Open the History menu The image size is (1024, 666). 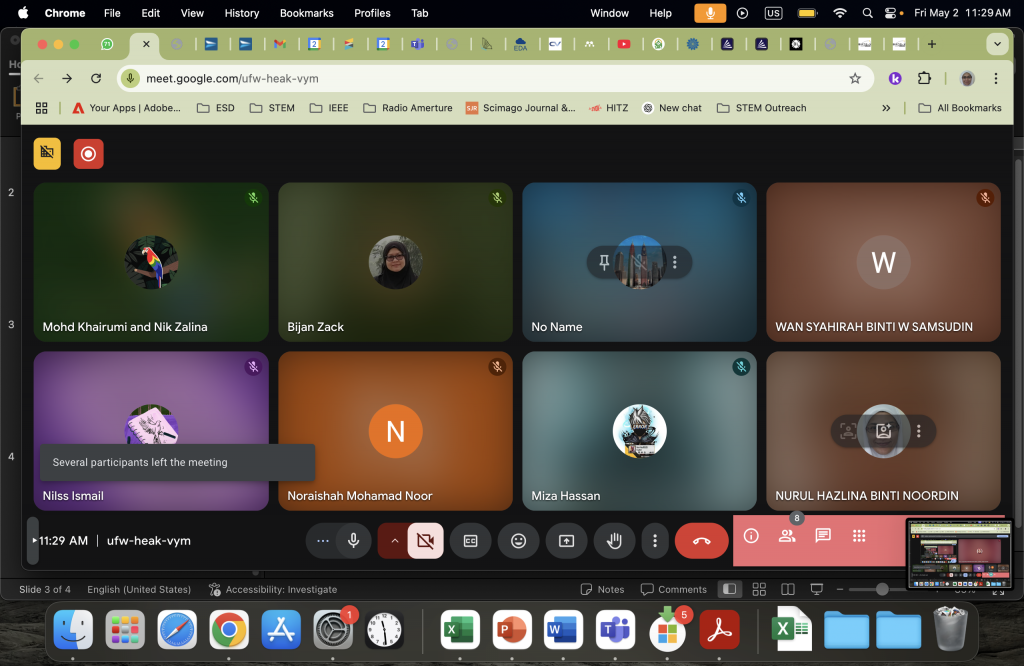(x=242, y=13)
